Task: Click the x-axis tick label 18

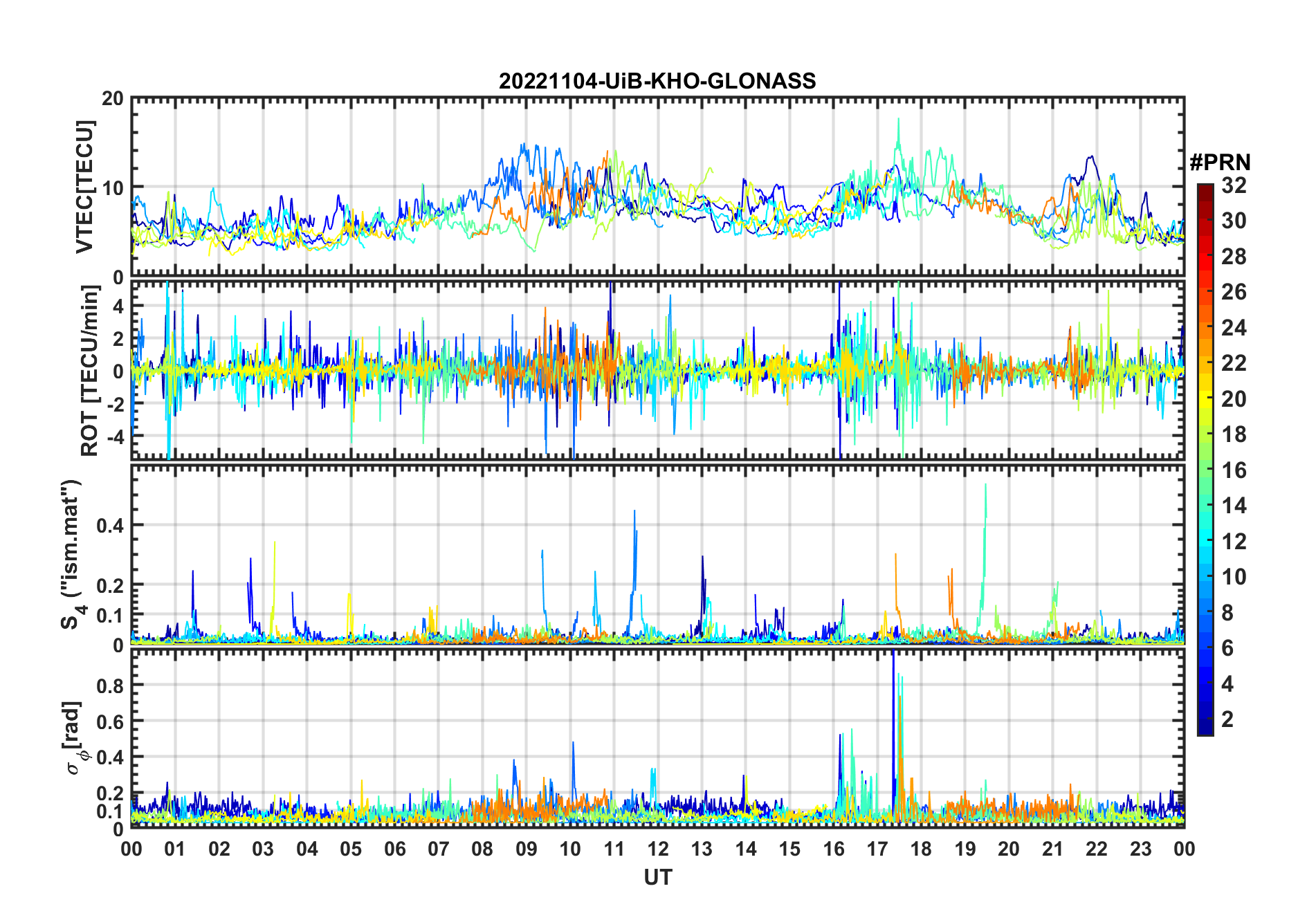Action: click(921, 849)
